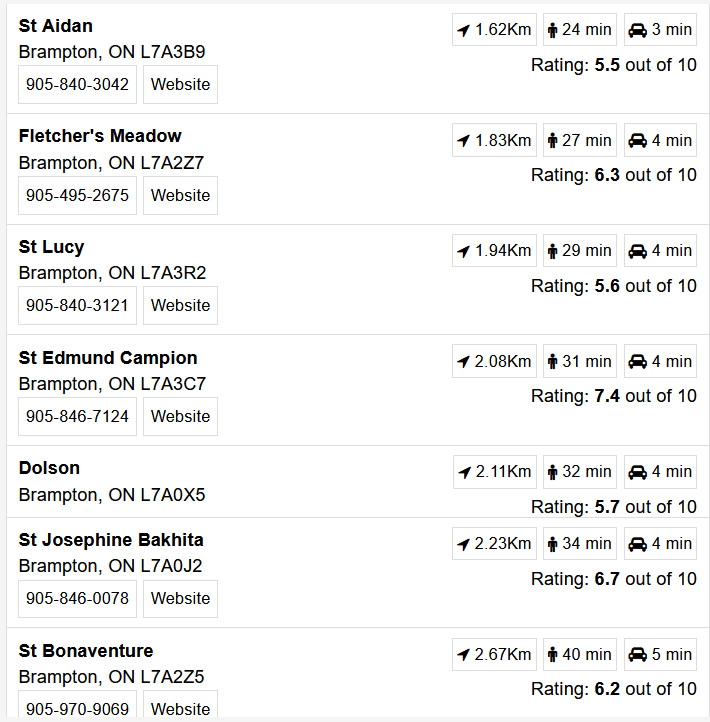Click the 2.11Km distance badge for Dolson

[x=495, y=472]
